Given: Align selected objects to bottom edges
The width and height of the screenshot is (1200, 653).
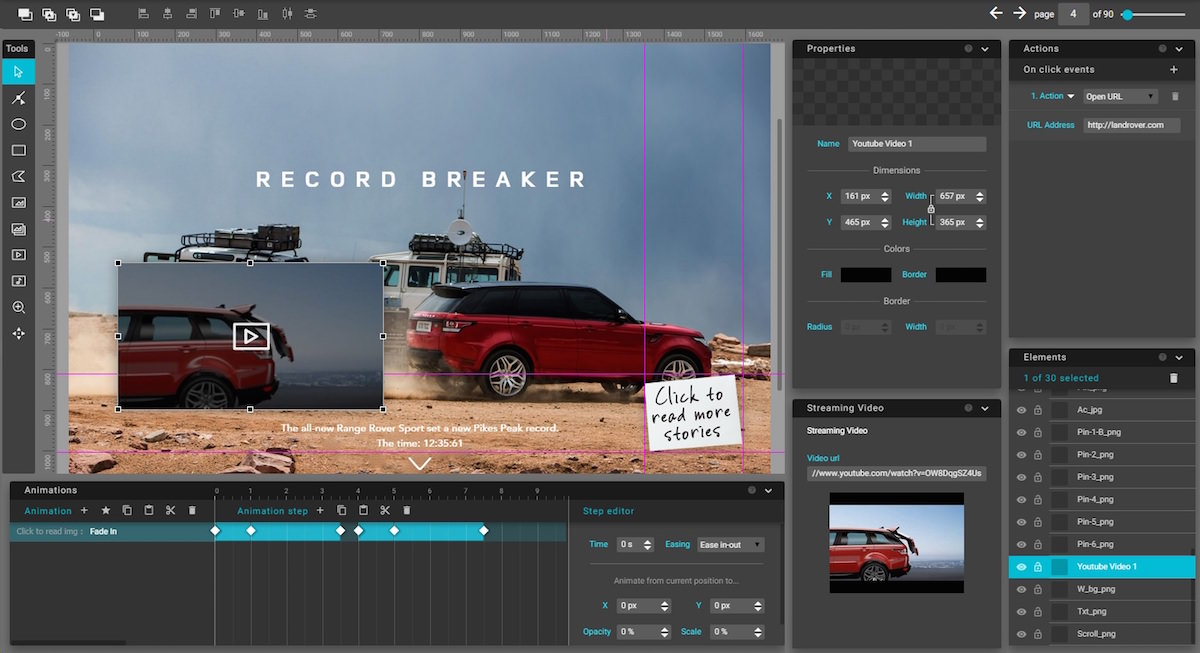Looking at the screenshot, I should [x=263, y=14].
